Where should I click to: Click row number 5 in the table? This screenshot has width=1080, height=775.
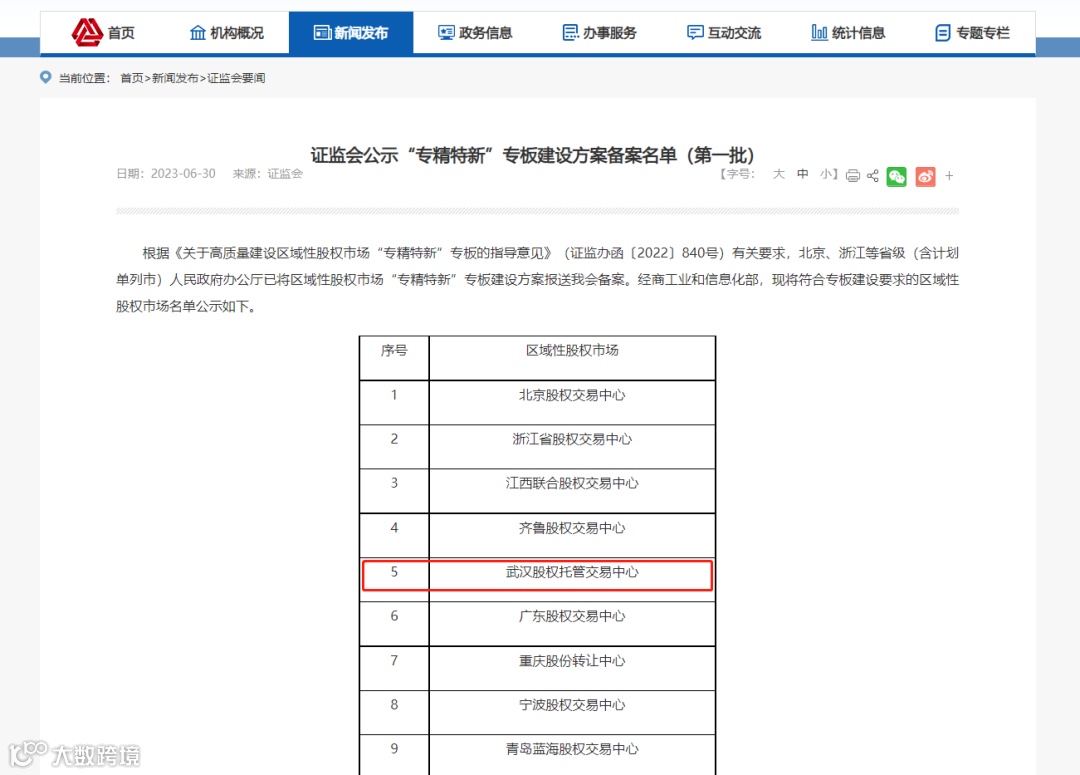click(394, 572)
